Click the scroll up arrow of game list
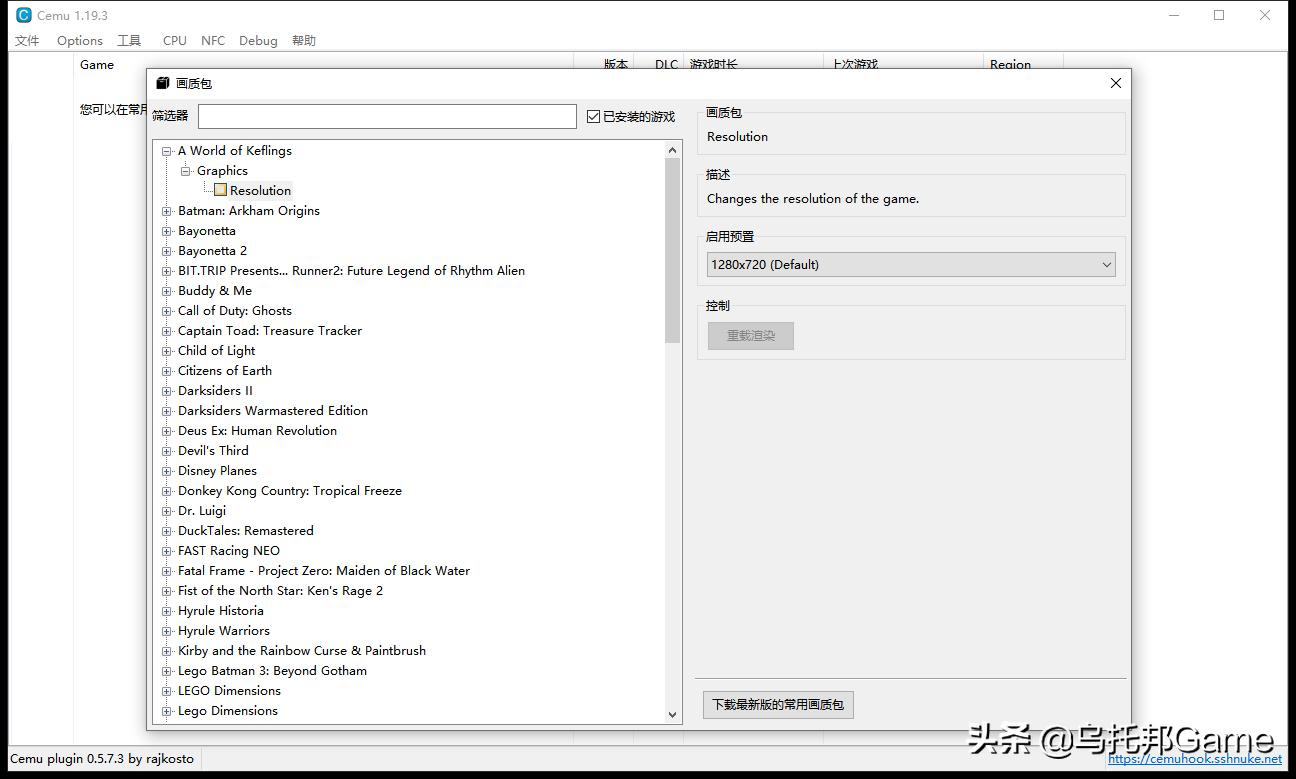 (x=673, y=150)
